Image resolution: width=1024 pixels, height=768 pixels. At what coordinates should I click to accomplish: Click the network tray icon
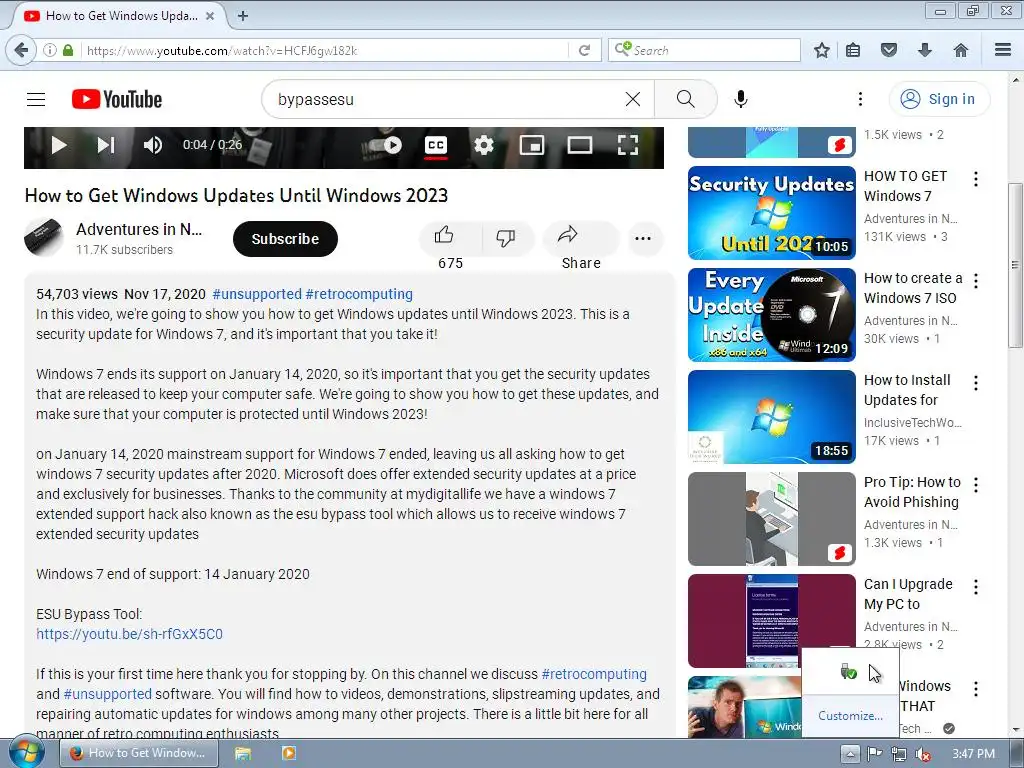(x=899, y=754)
